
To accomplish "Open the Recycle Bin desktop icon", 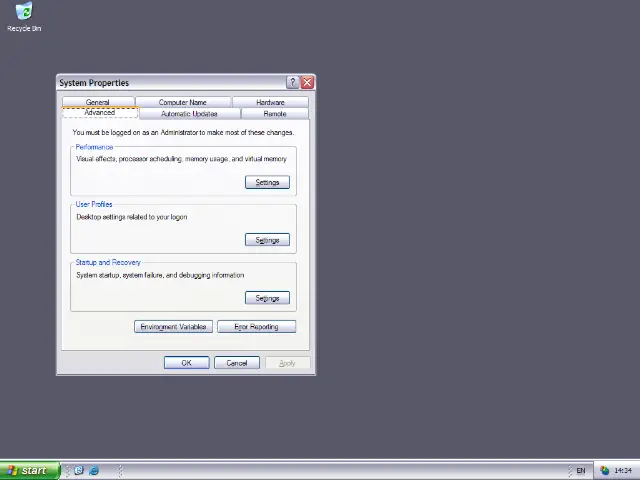I will pos(24,17).
